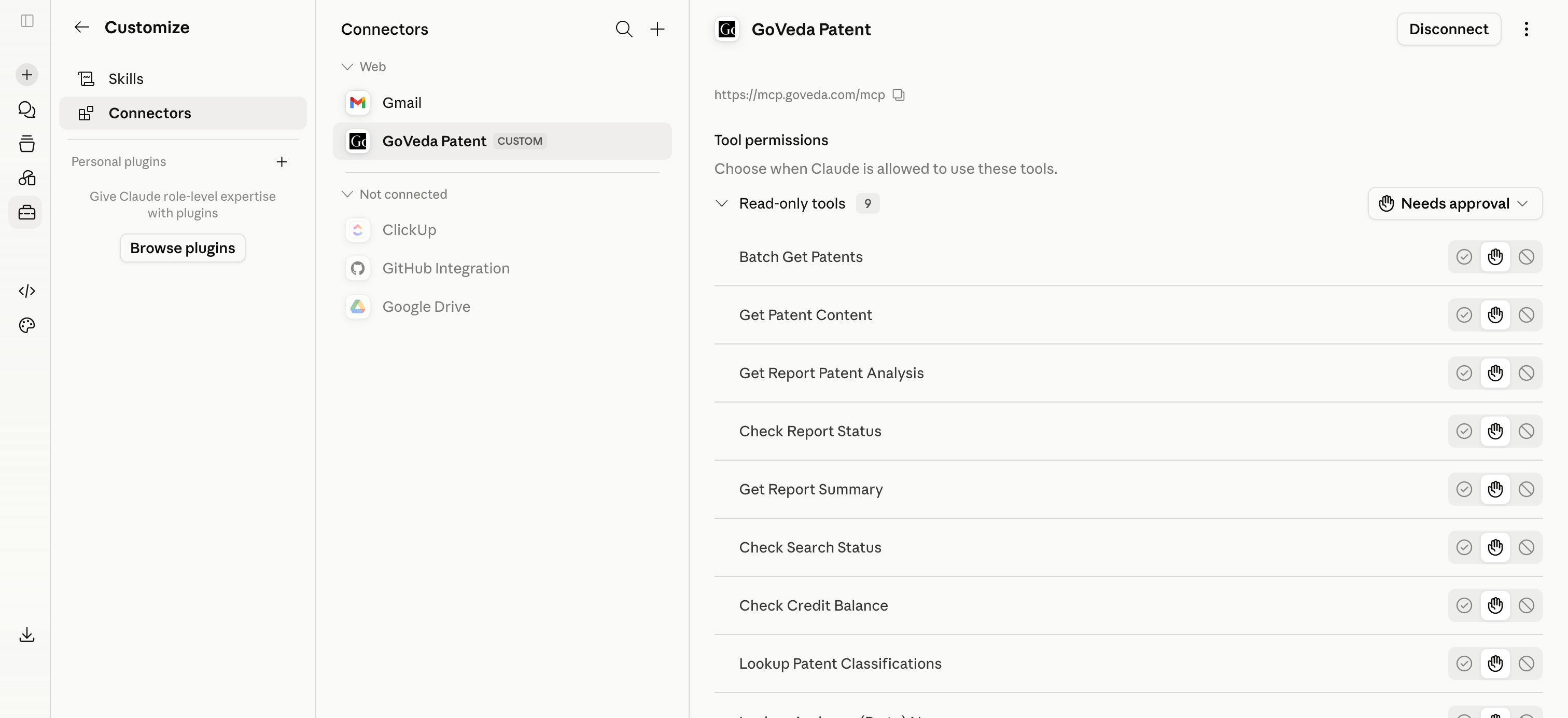Screen dimensions: 1568x718
Task: Open the projects stack icon in sidebar
Action: pos(27,144)
